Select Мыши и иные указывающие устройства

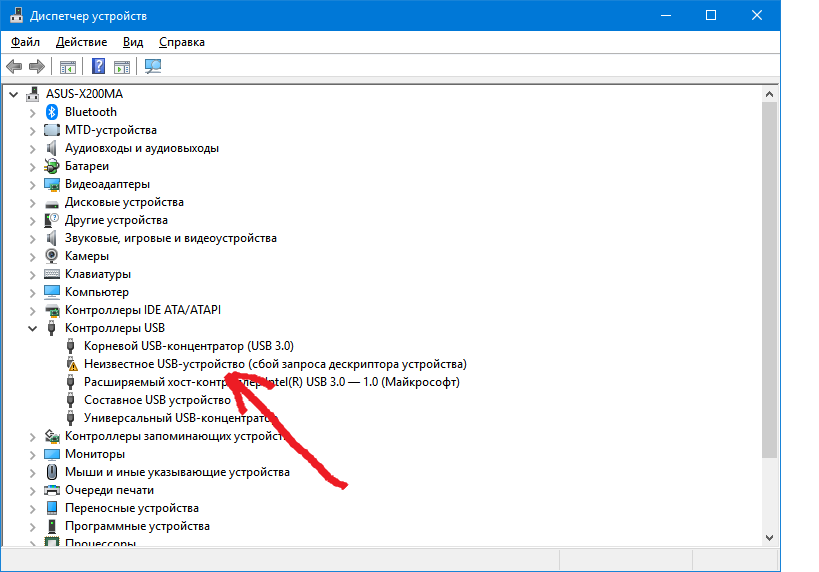(x=177, y=472)
